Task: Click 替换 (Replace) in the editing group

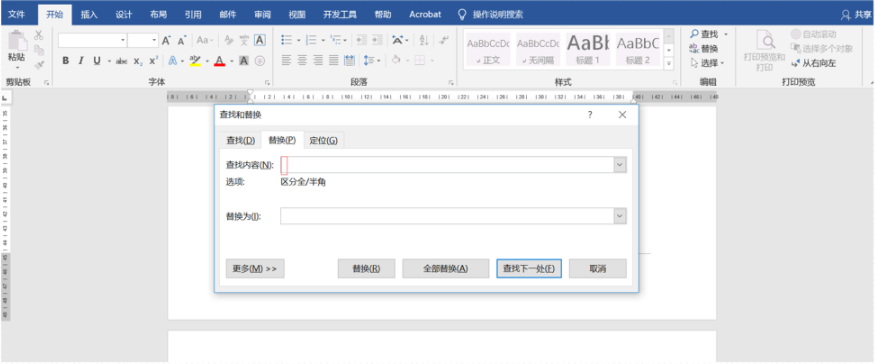Action: click(x=704, y=49)
